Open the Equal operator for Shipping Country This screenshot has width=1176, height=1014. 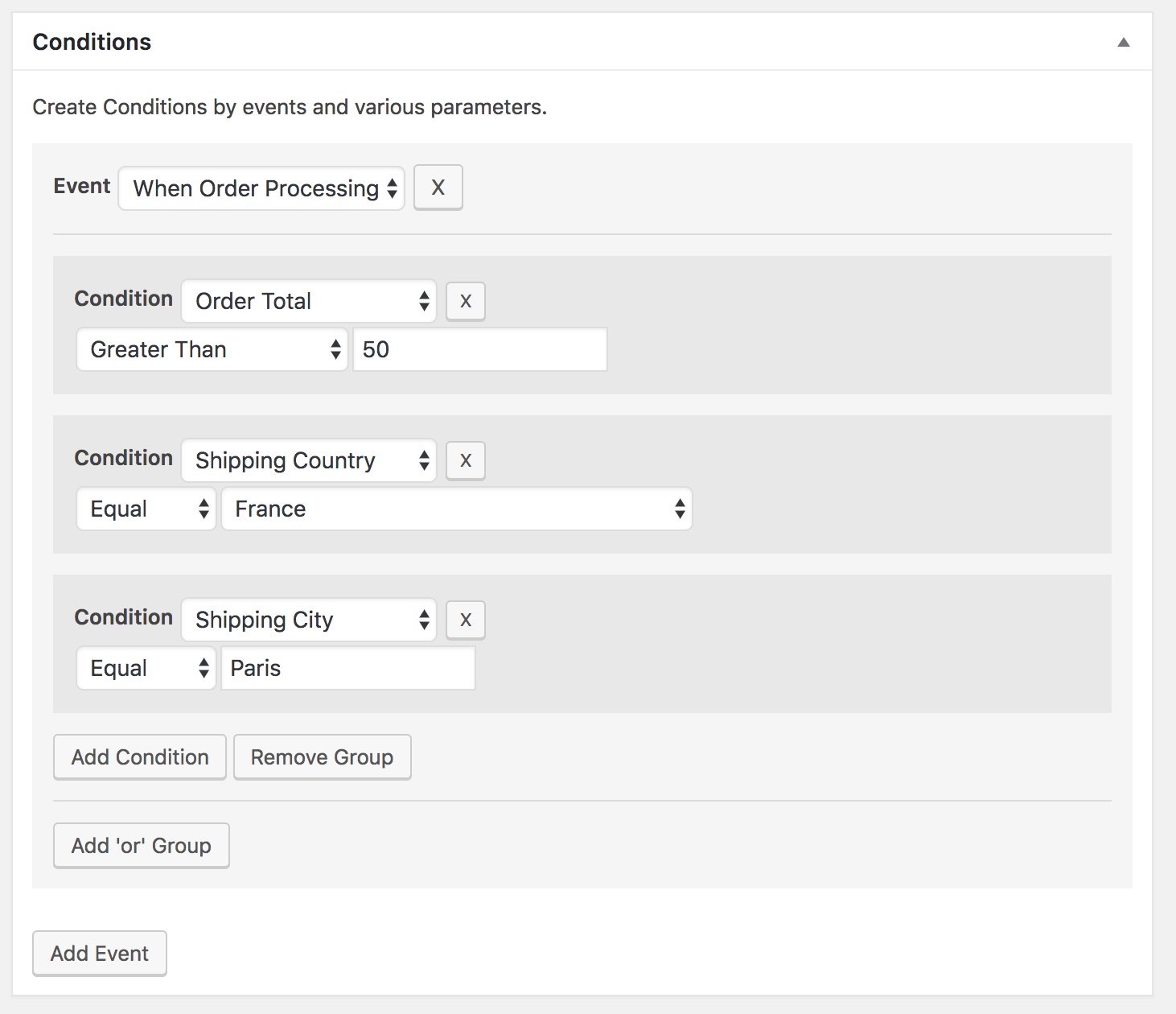point(146,509)
